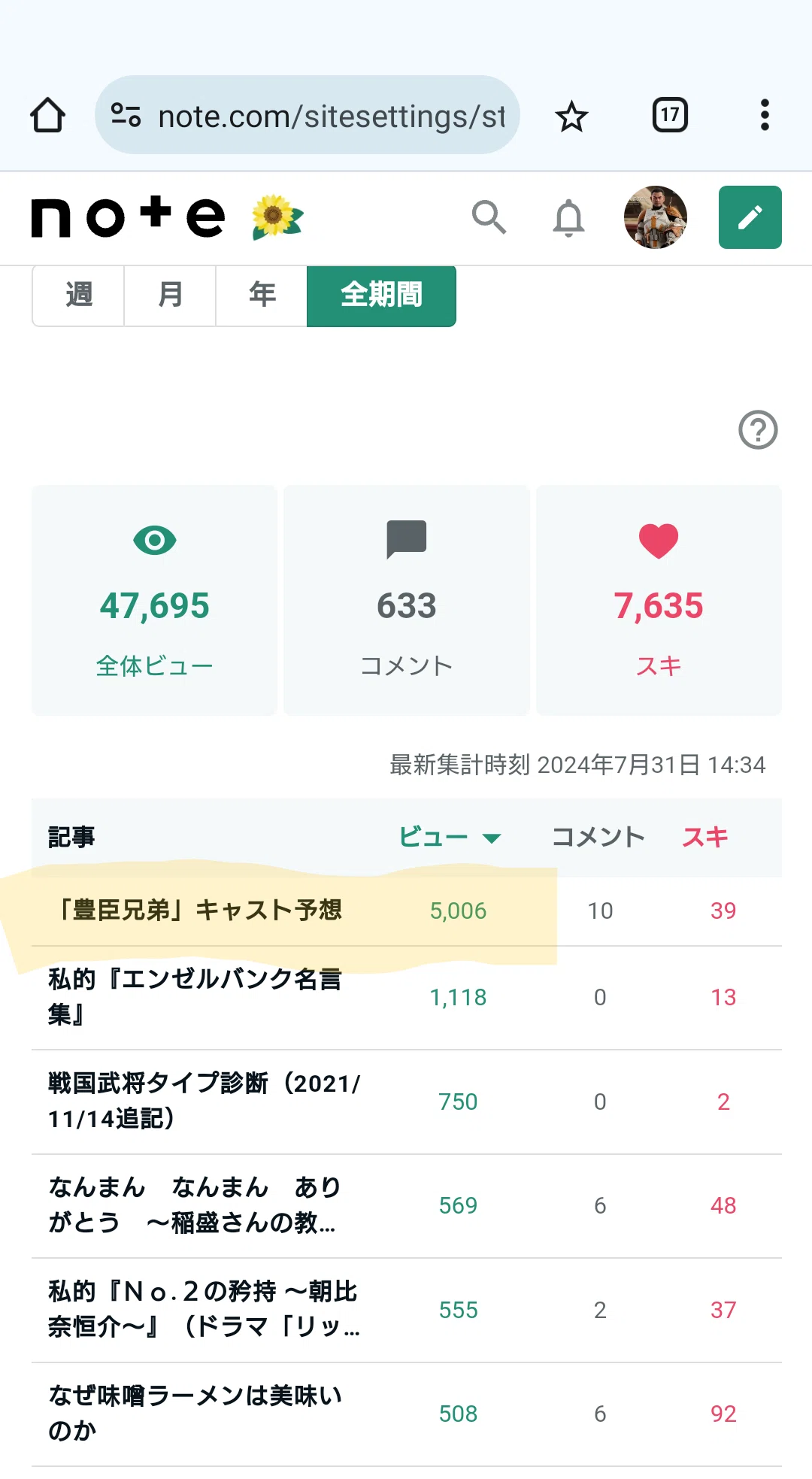Open the help question mark icon

coord(758,430)
